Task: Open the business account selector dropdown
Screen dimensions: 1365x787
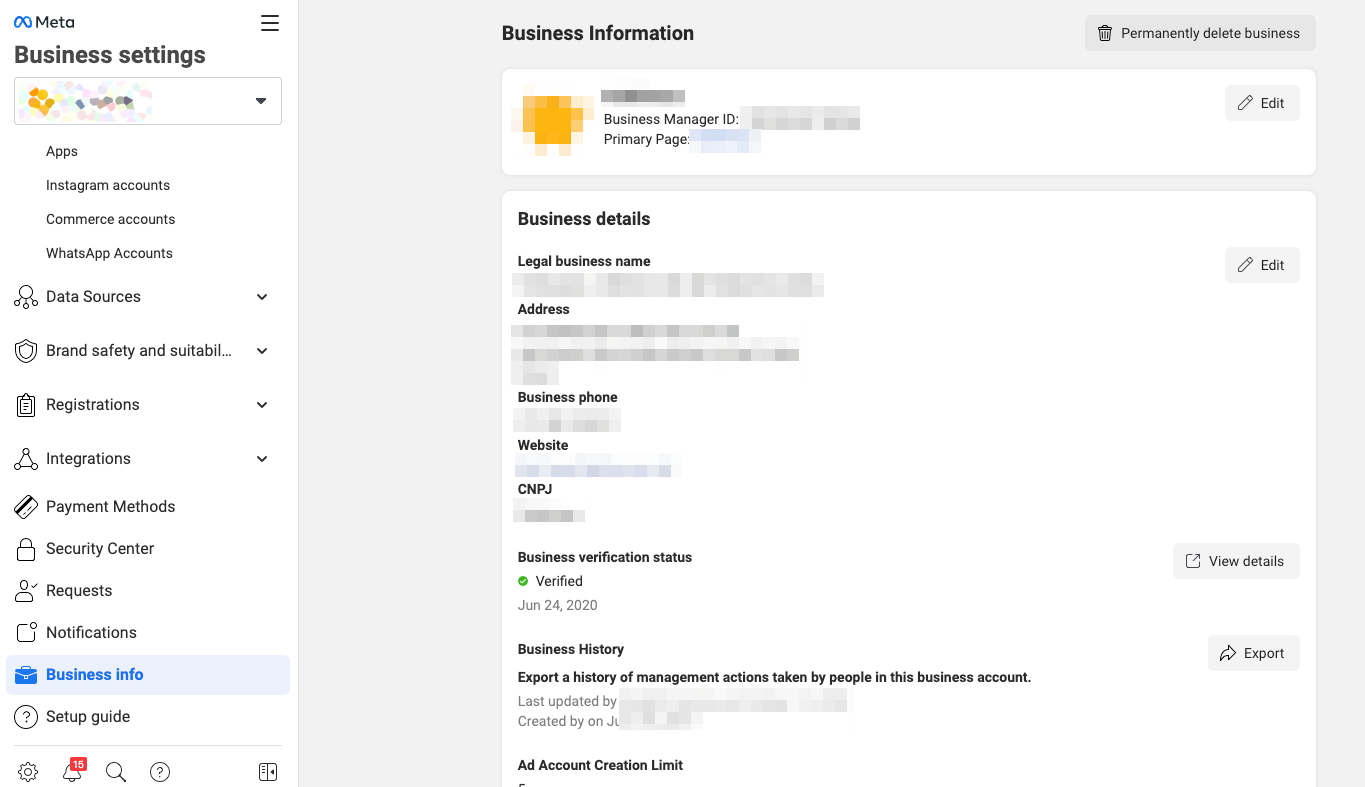Action: click(x=148, y=101)
